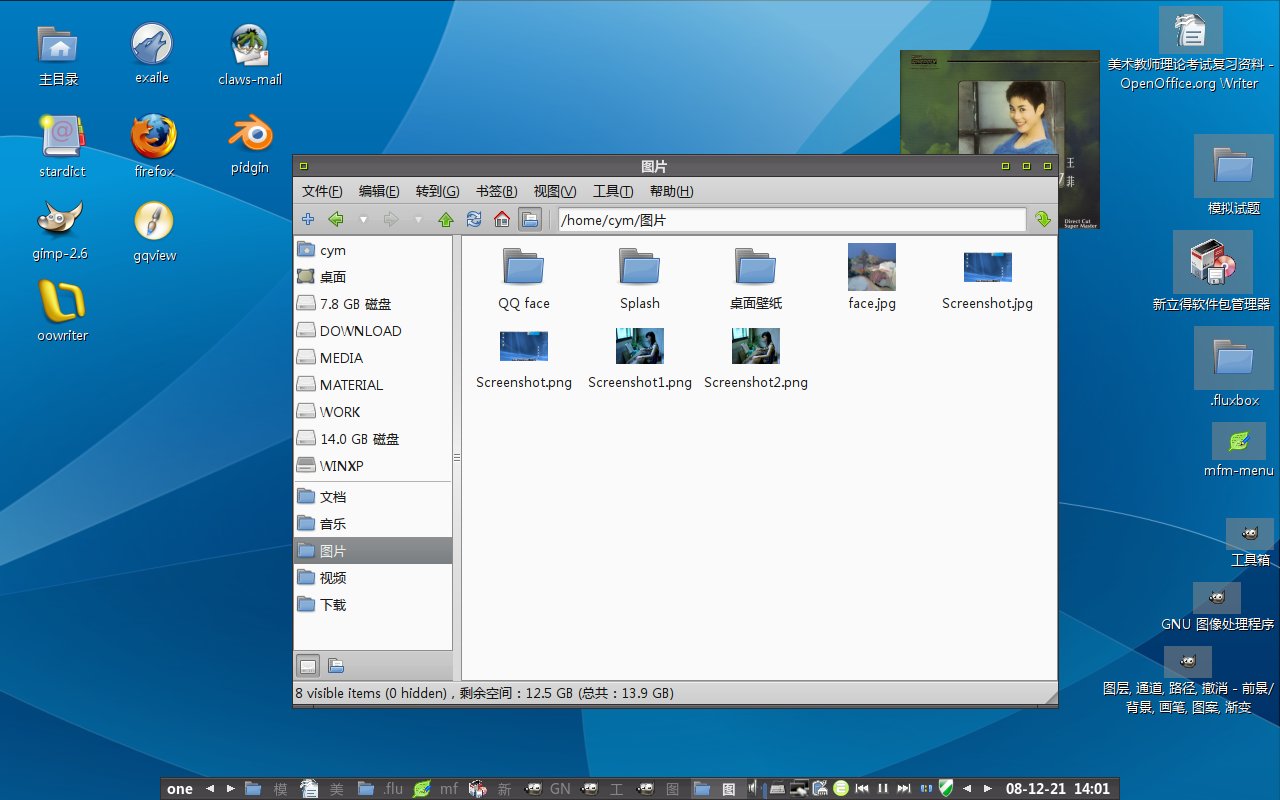The height and width of the screenshot is (800, 1280).
Task: Go back with the green left arrow
Action: (336, 219)
